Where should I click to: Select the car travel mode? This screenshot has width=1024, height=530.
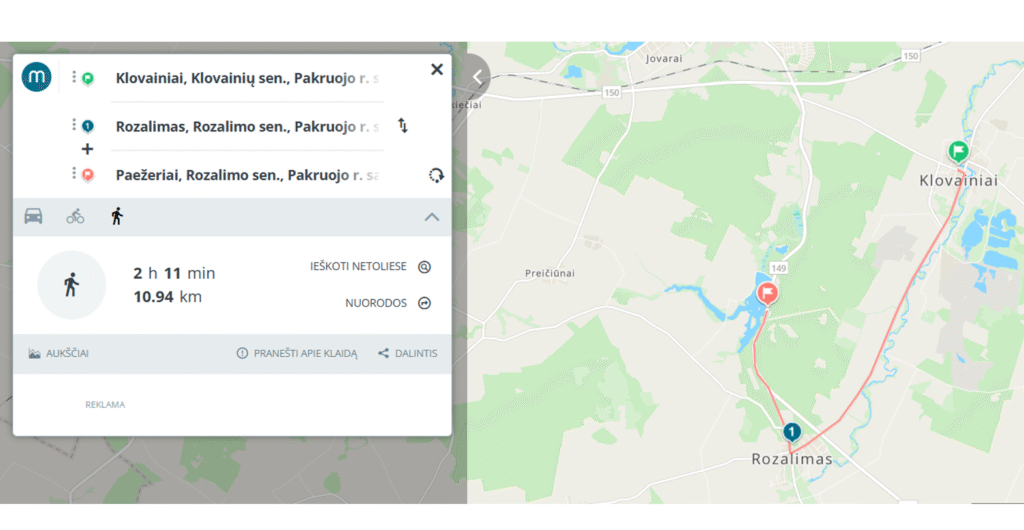(33, 216)
